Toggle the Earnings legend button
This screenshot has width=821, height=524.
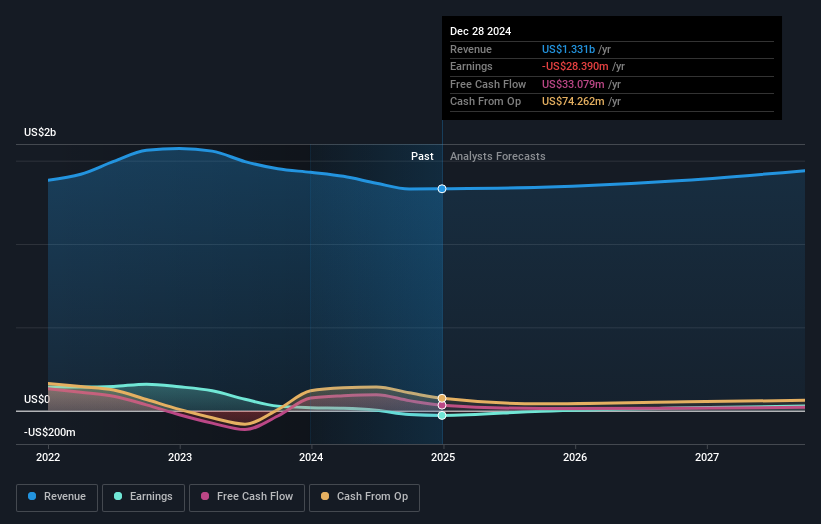click(143, 497)
